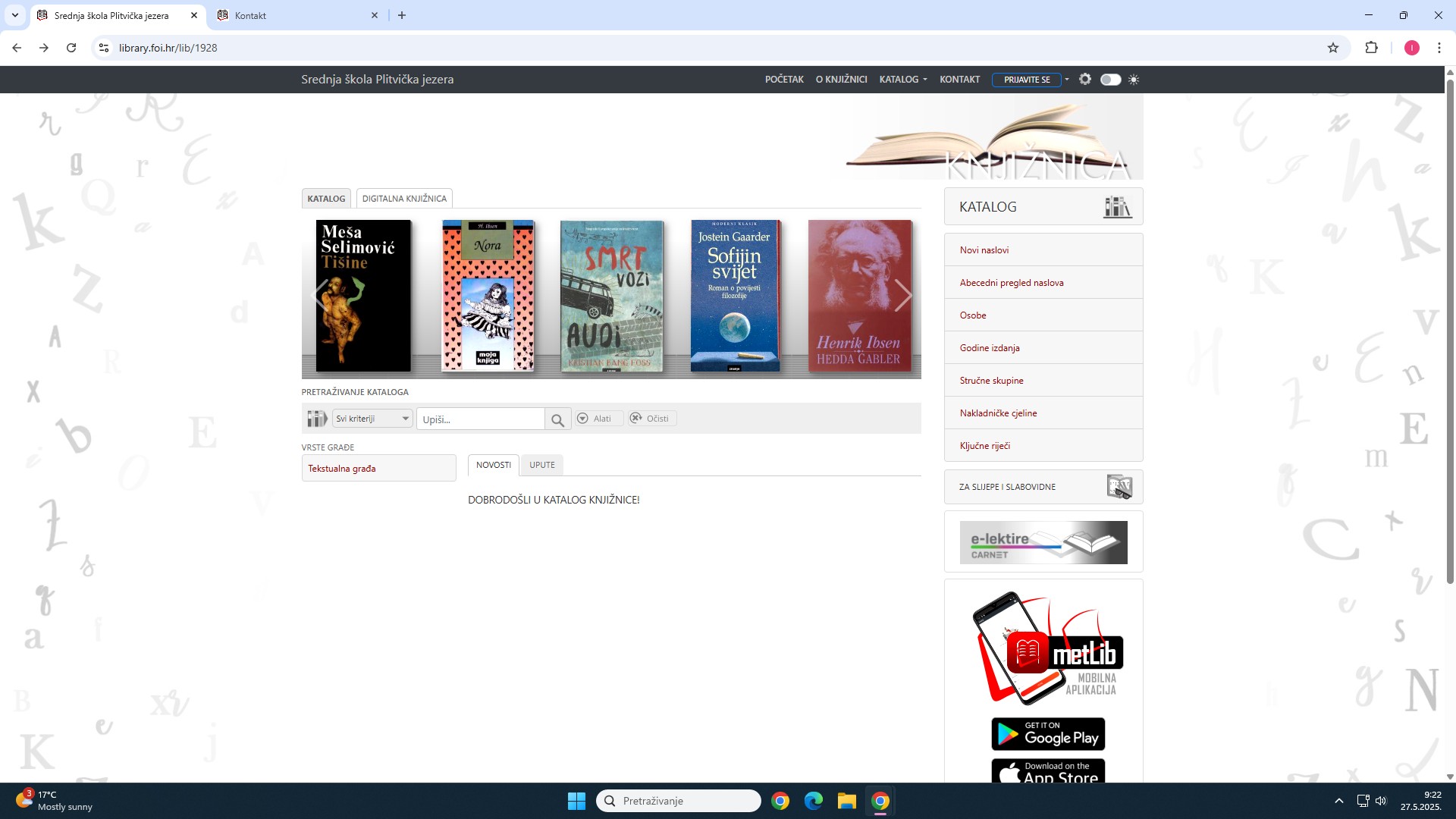Screen dimensions: 1456x819
Task: Close the Kontakt browser tab
Action: coord(375,15)
